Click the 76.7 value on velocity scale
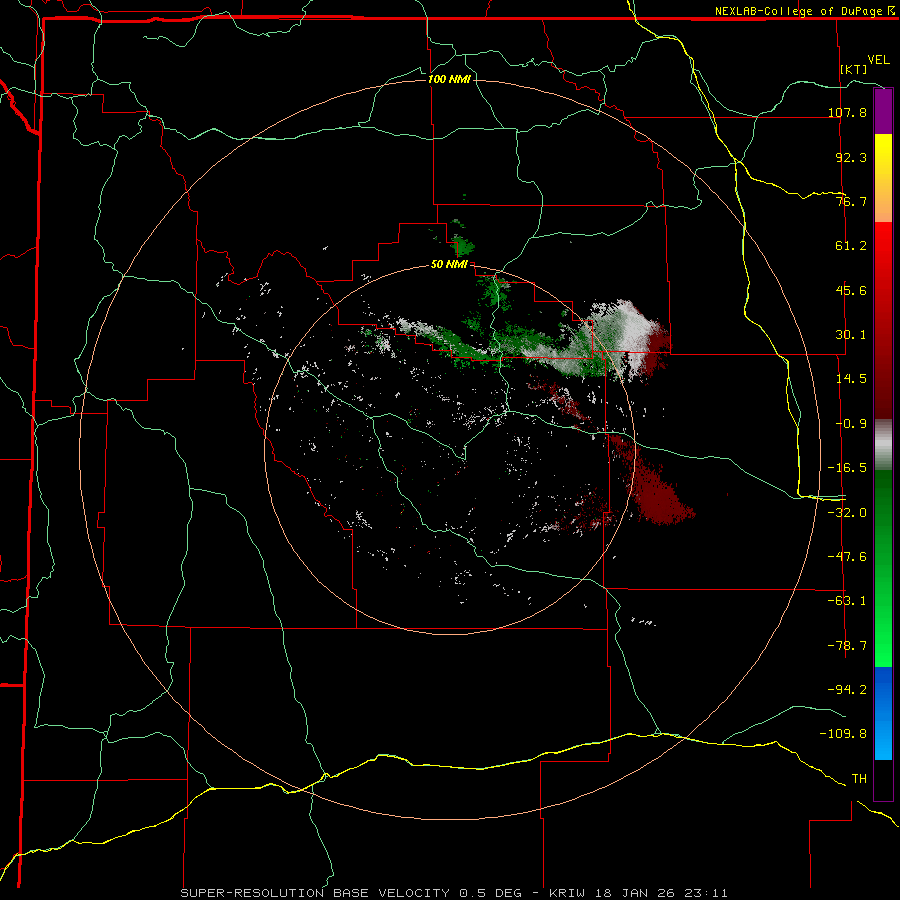 [851, 201]
